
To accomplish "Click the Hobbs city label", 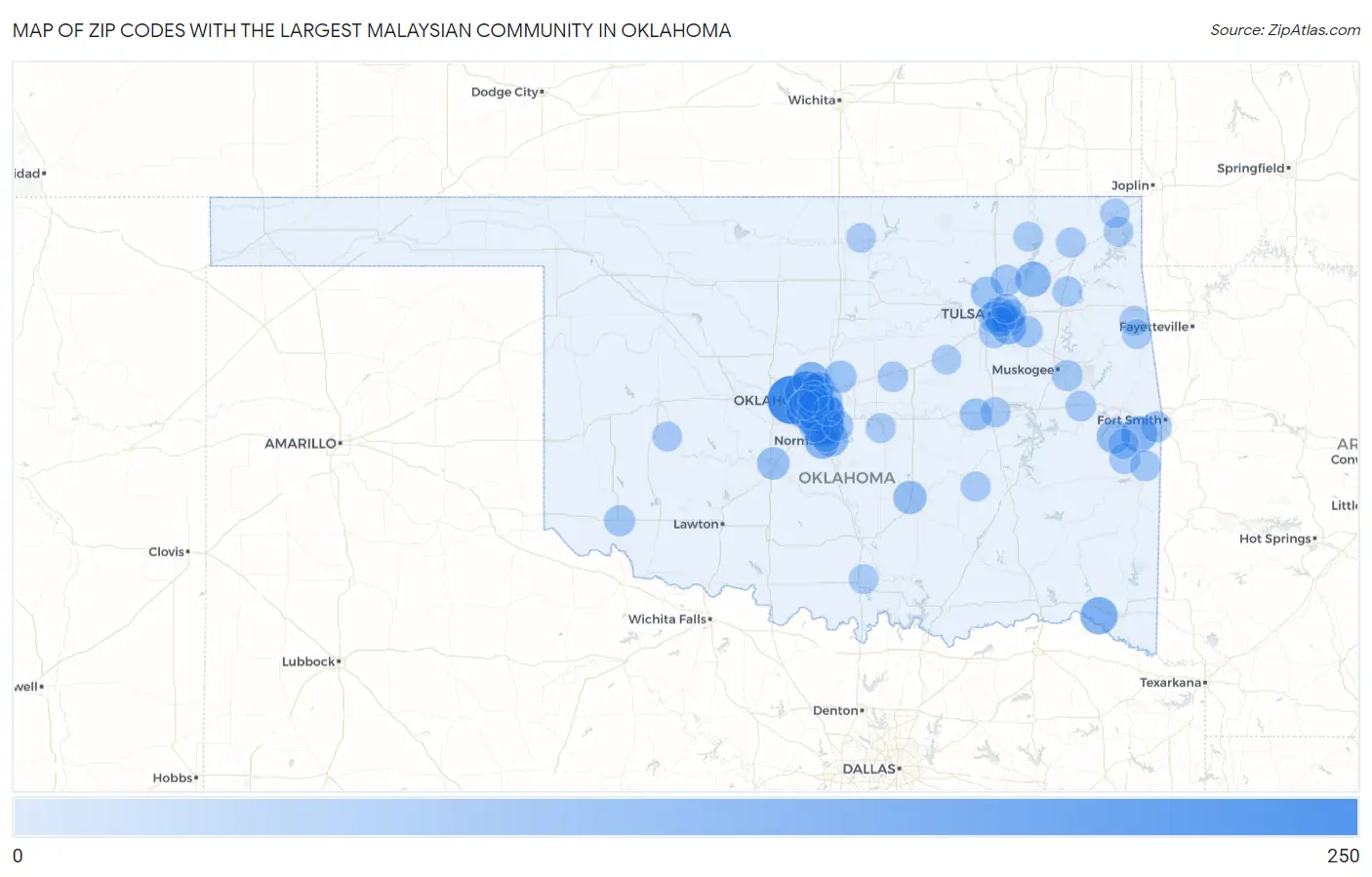I will pyautogui.click(x=173, y=777).
